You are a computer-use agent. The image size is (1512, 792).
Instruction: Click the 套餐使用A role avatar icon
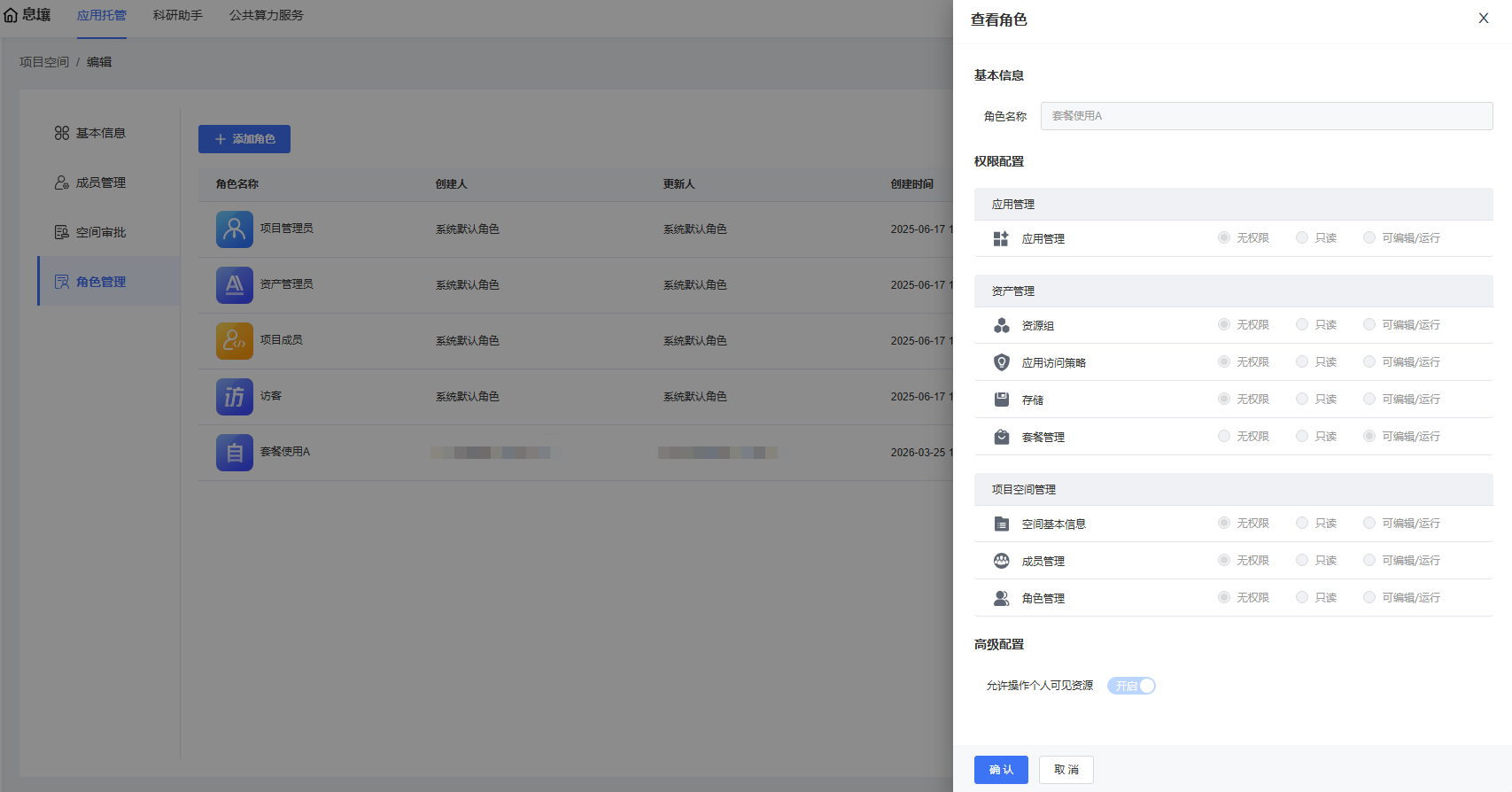coord(234,453)
